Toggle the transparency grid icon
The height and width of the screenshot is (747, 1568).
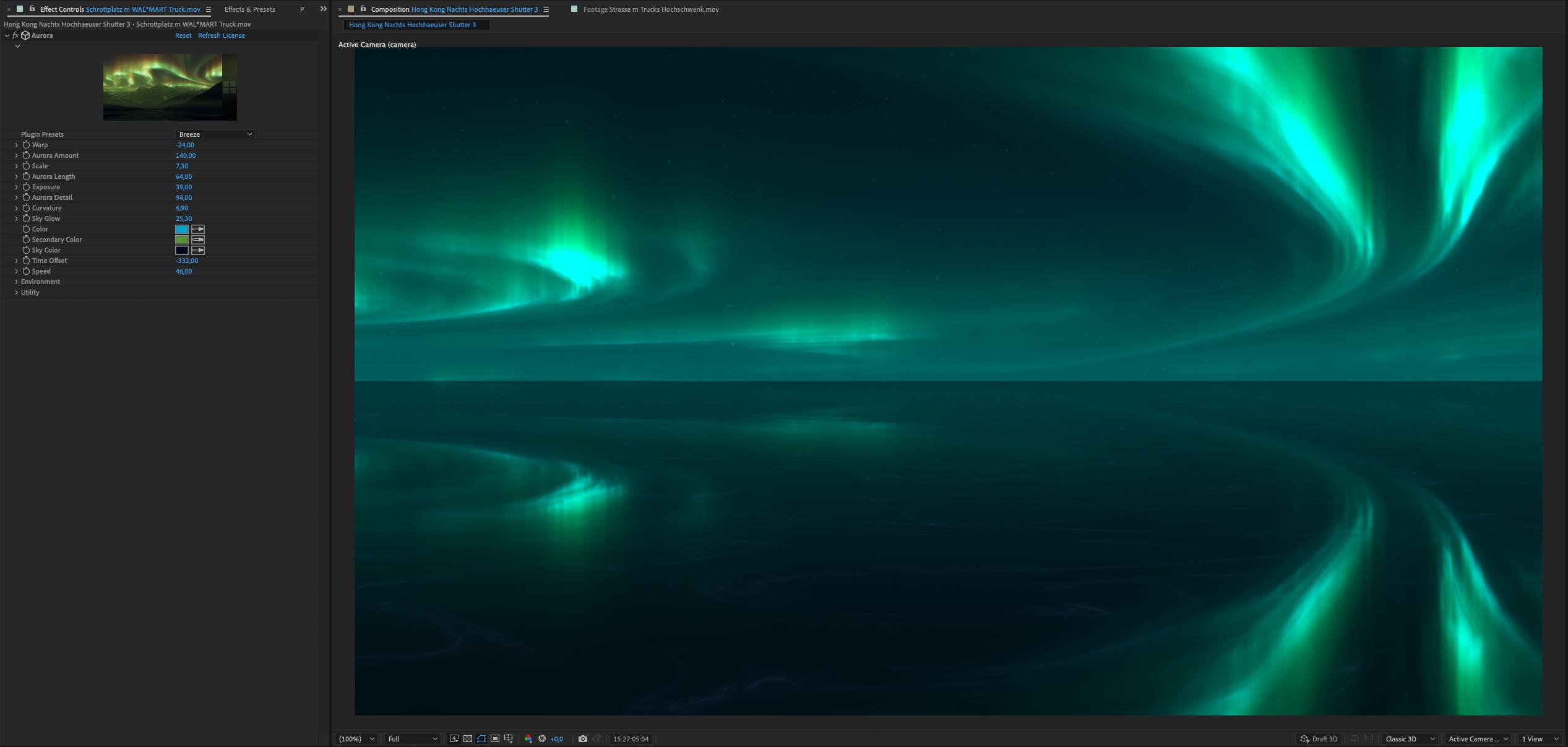pyautogui.click(x=468, y=738)
